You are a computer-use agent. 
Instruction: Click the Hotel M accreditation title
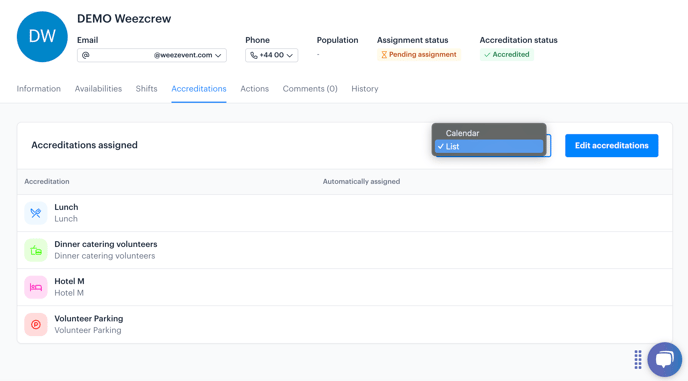coord(69,281)
